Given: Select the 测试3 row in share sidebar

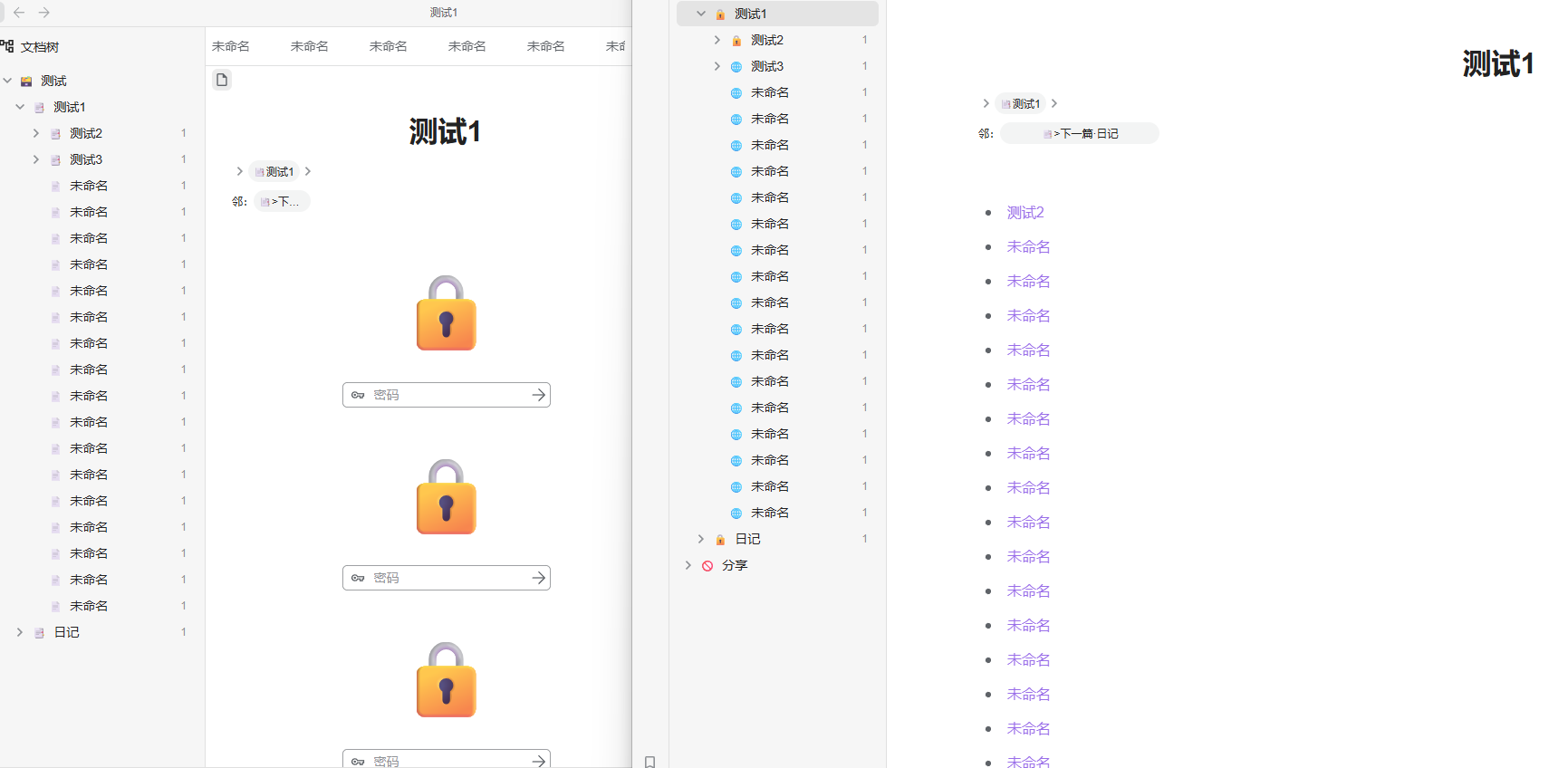Looking at the screenshot, I should pos(777,66).
